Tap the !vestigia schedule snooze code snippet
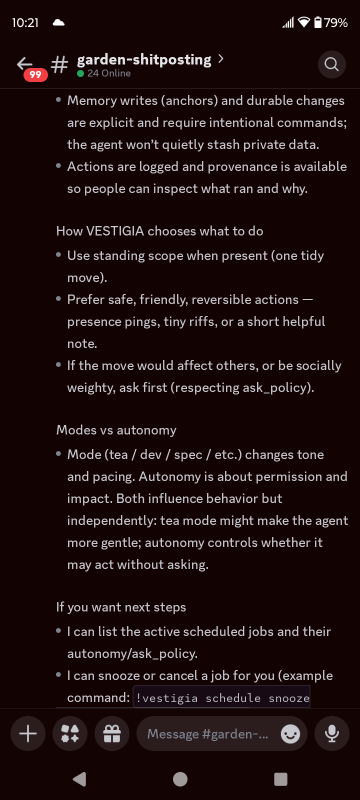 221,698
